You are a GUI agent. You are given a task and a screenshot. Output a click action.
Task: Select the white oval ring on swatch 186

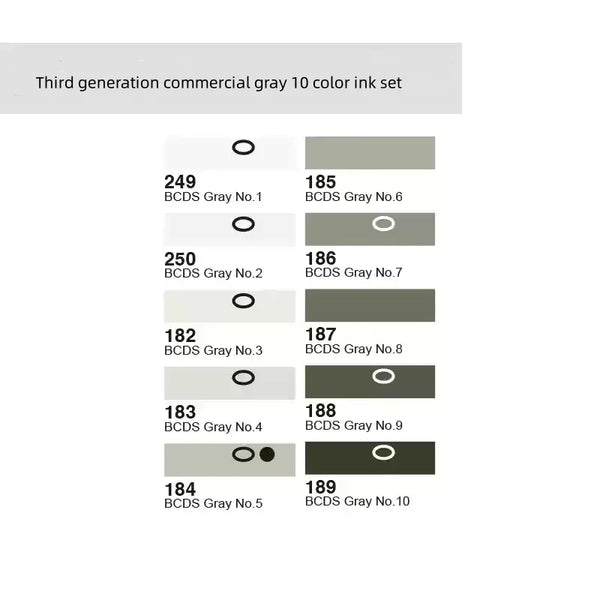click(x=382, y=224)
